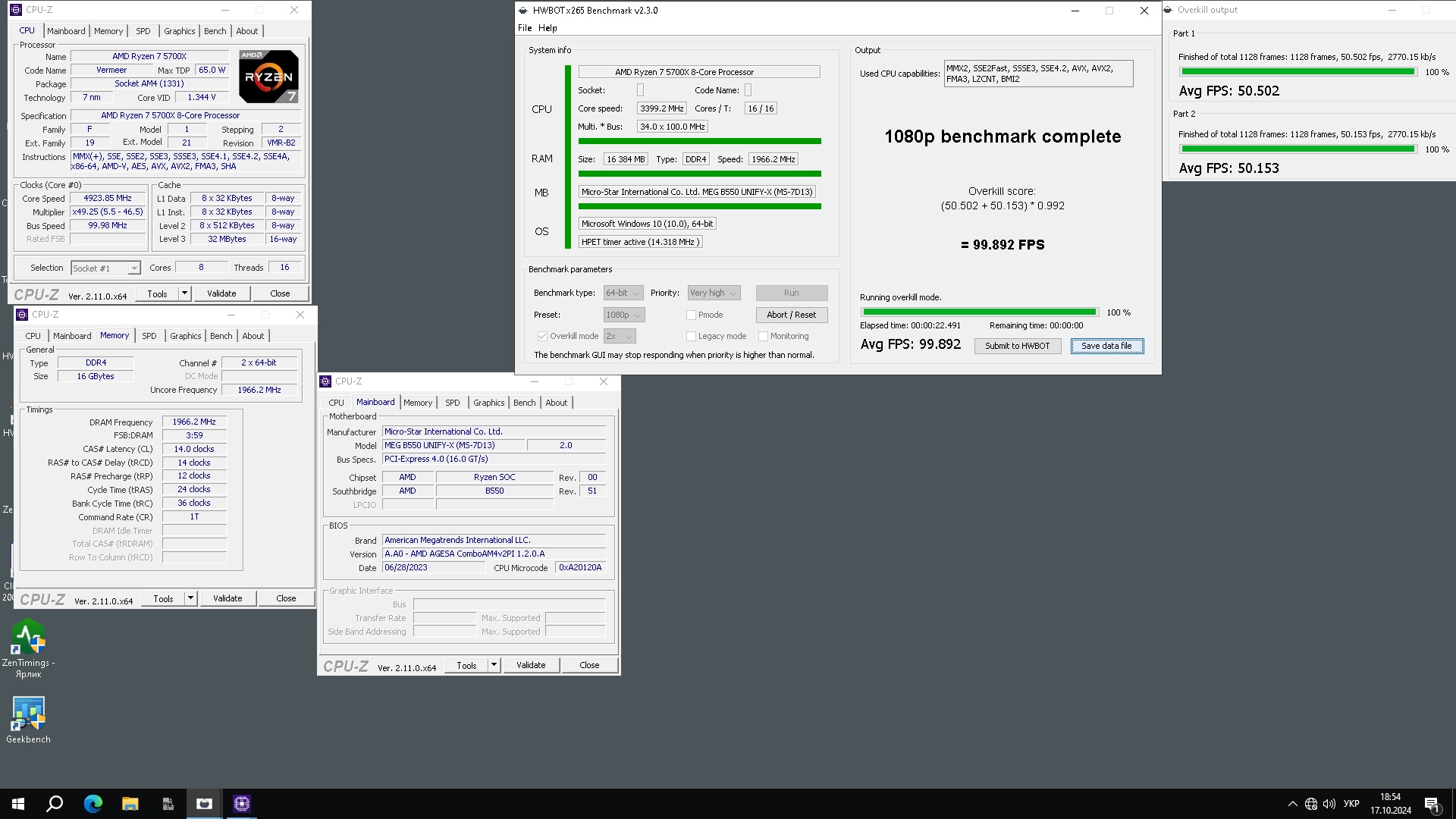Click Submit to HWBOT button
The width and height of the screenshot is (1456, 819).
pyautogui.click(x=1017, y=346)
